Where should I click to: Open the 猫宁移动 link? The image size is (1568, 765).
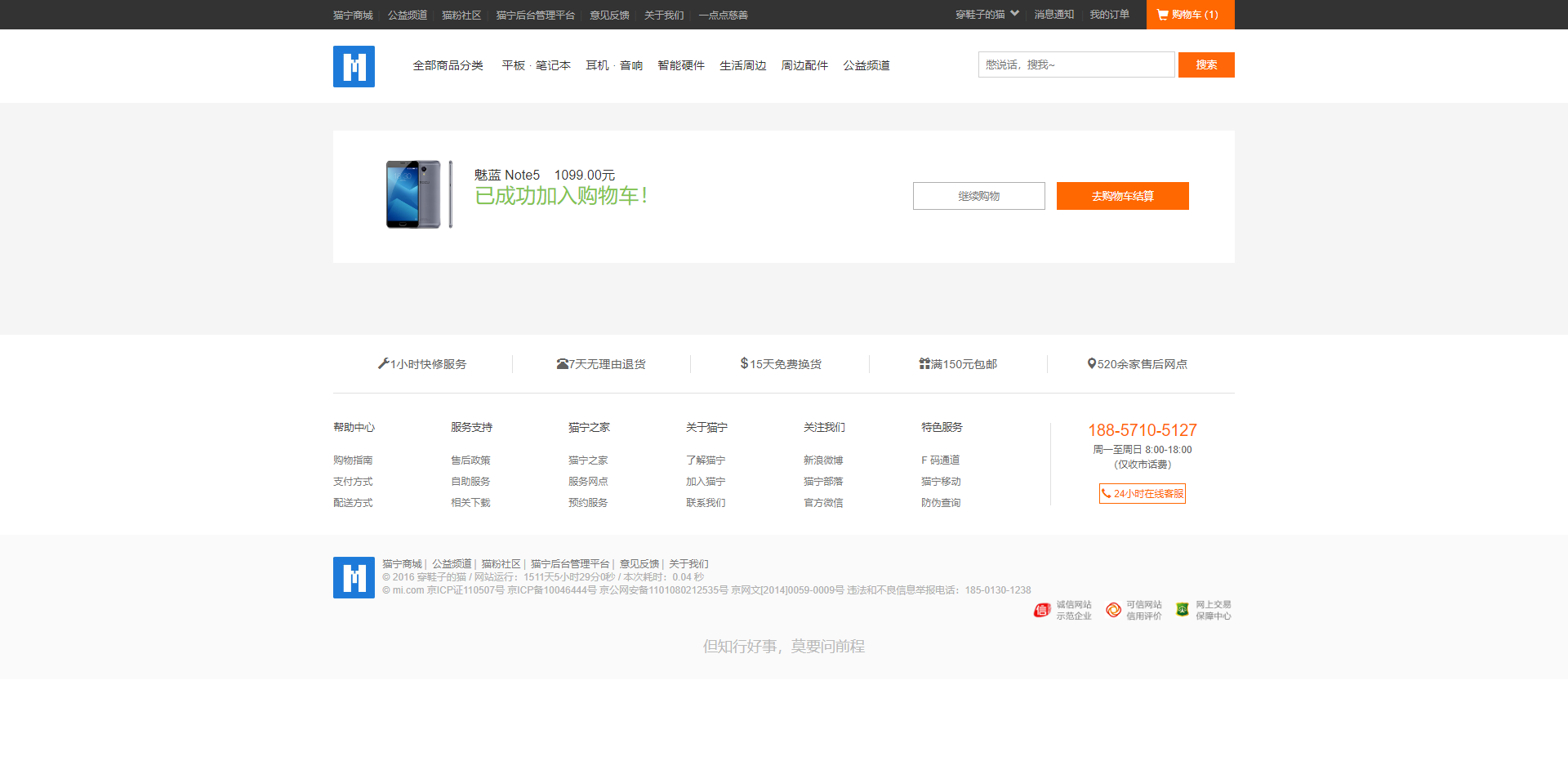click(941, 482)
